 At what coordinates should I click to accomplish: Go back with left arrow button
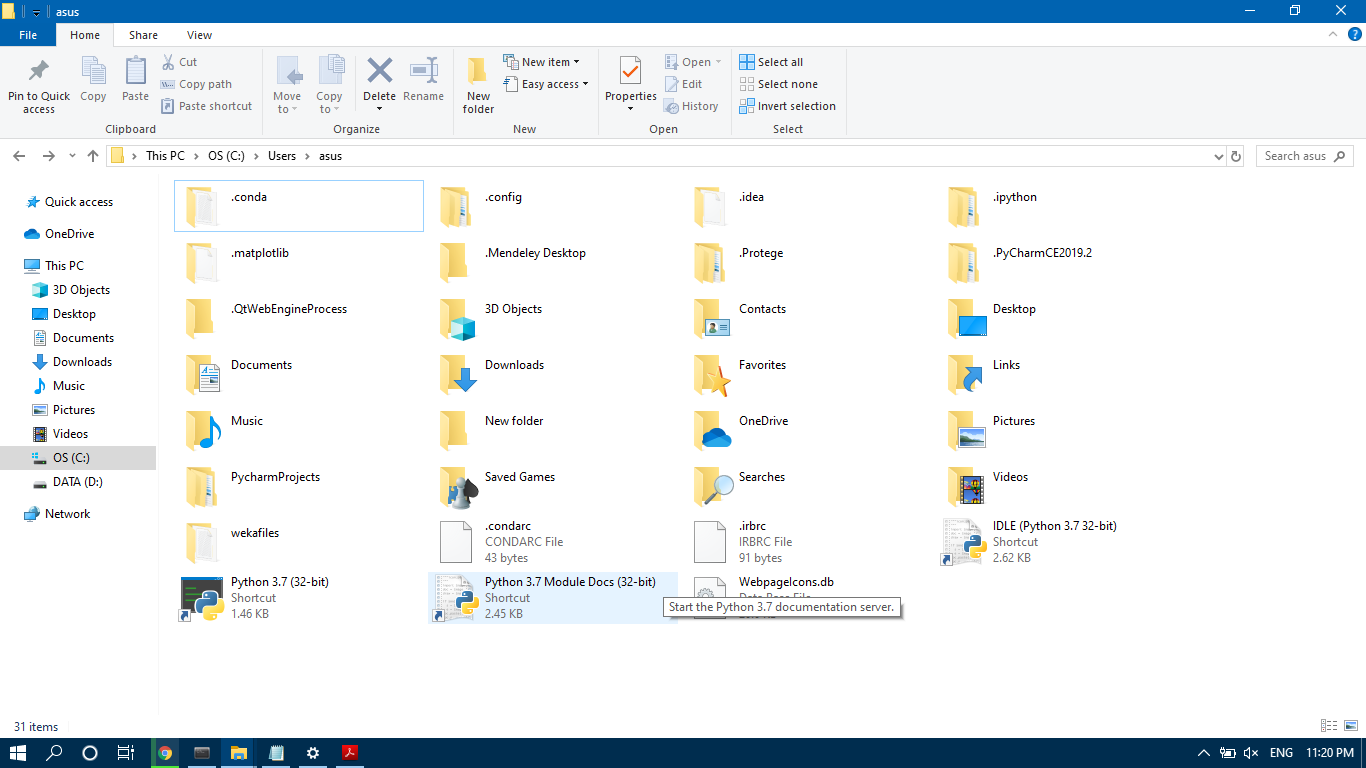point(19,156)
